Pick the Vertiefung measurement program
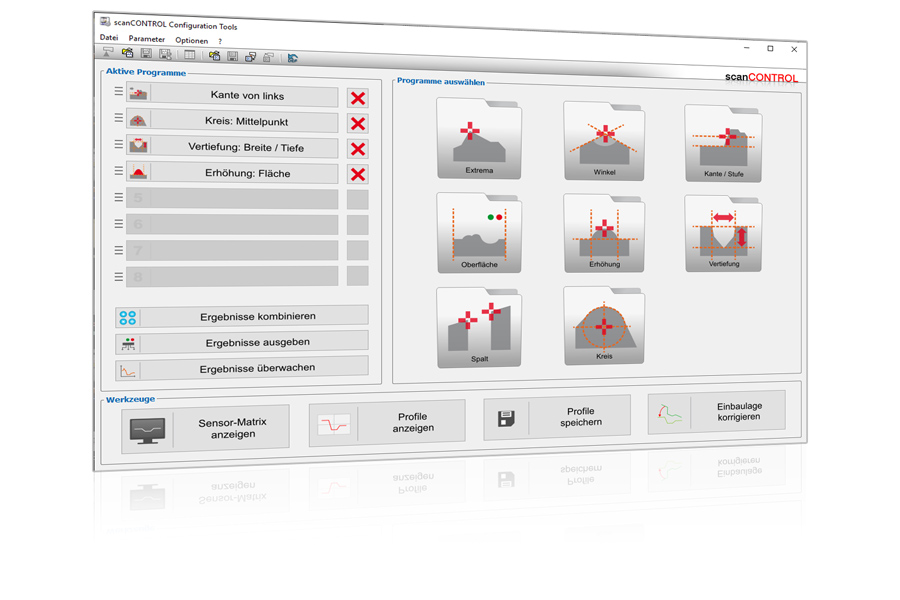The width and height of the screenshot is (900, 600). (723, 234)
